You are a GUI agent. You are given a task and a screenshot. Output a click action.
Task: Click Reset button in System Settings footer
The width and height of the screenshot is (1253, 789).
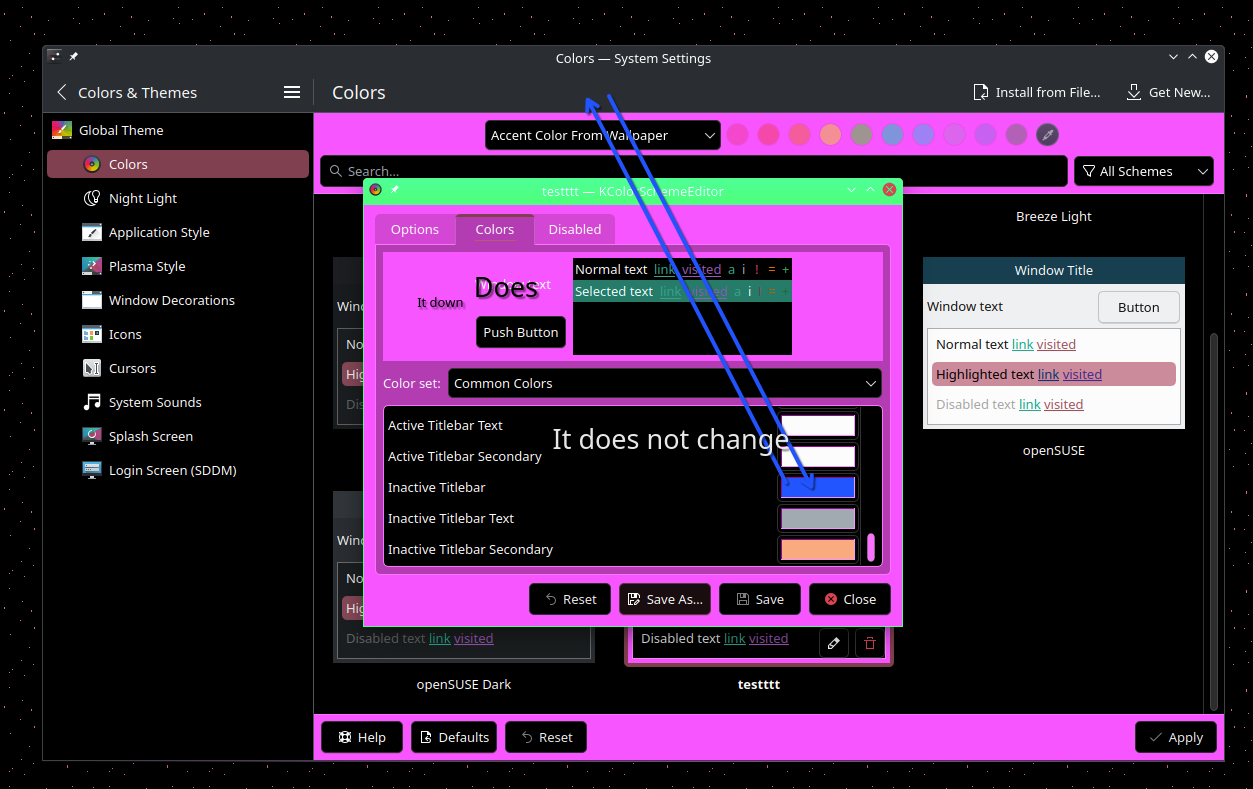(546, 737)
